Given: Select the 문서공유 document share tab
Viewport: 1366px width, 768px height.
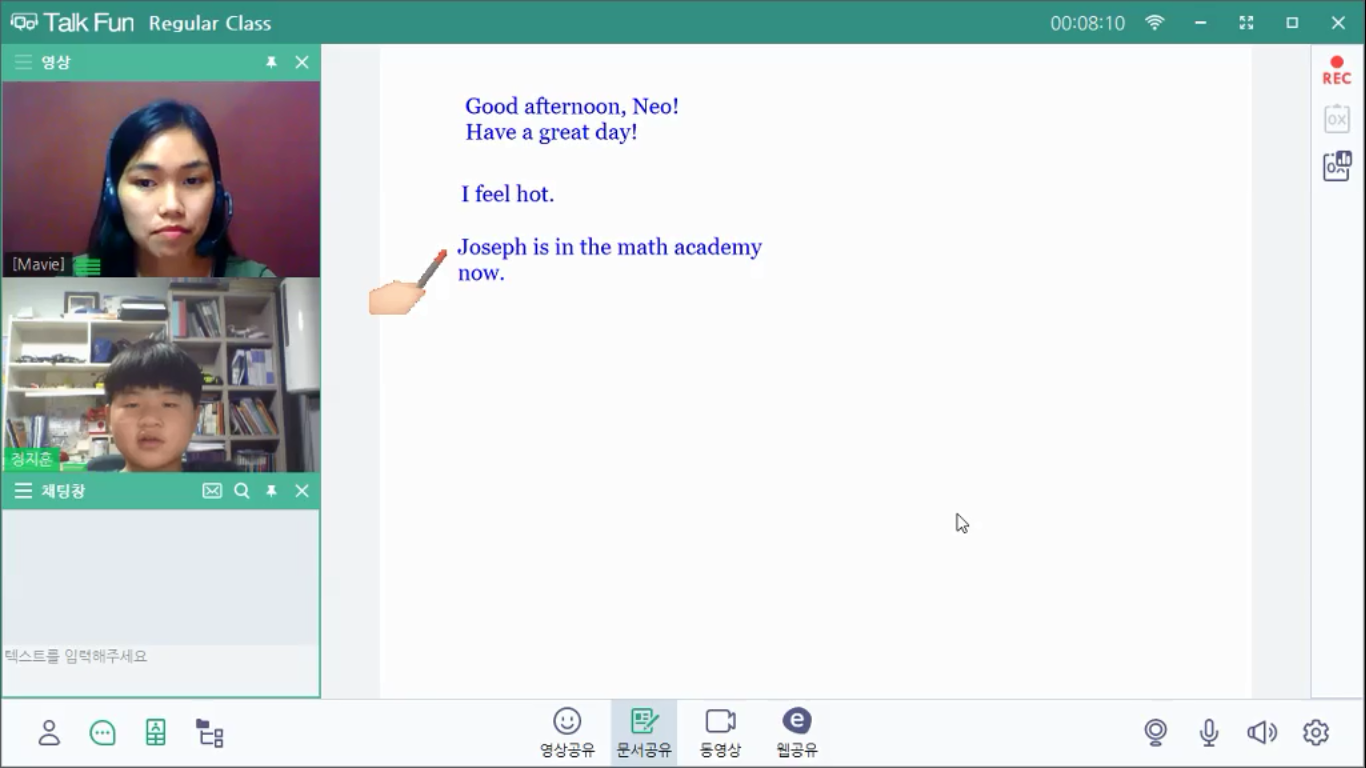Looking at the screenshot, I should click(x=644, y=733).
